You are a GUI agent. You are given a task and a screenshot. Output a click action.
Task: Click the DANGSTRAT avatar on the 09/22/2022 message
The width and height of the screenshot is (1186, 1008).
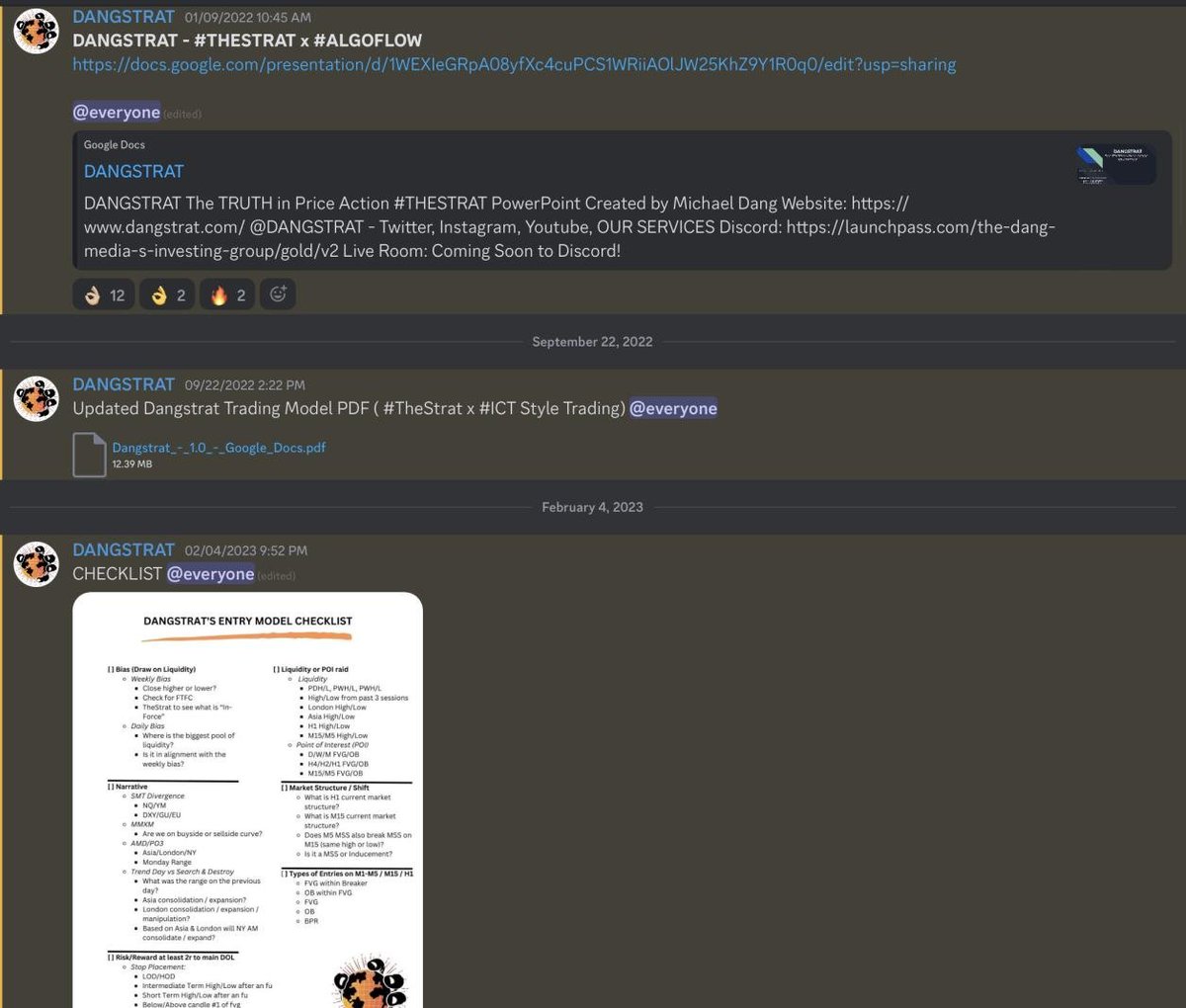pyautogui.click(x=37, y=398)
